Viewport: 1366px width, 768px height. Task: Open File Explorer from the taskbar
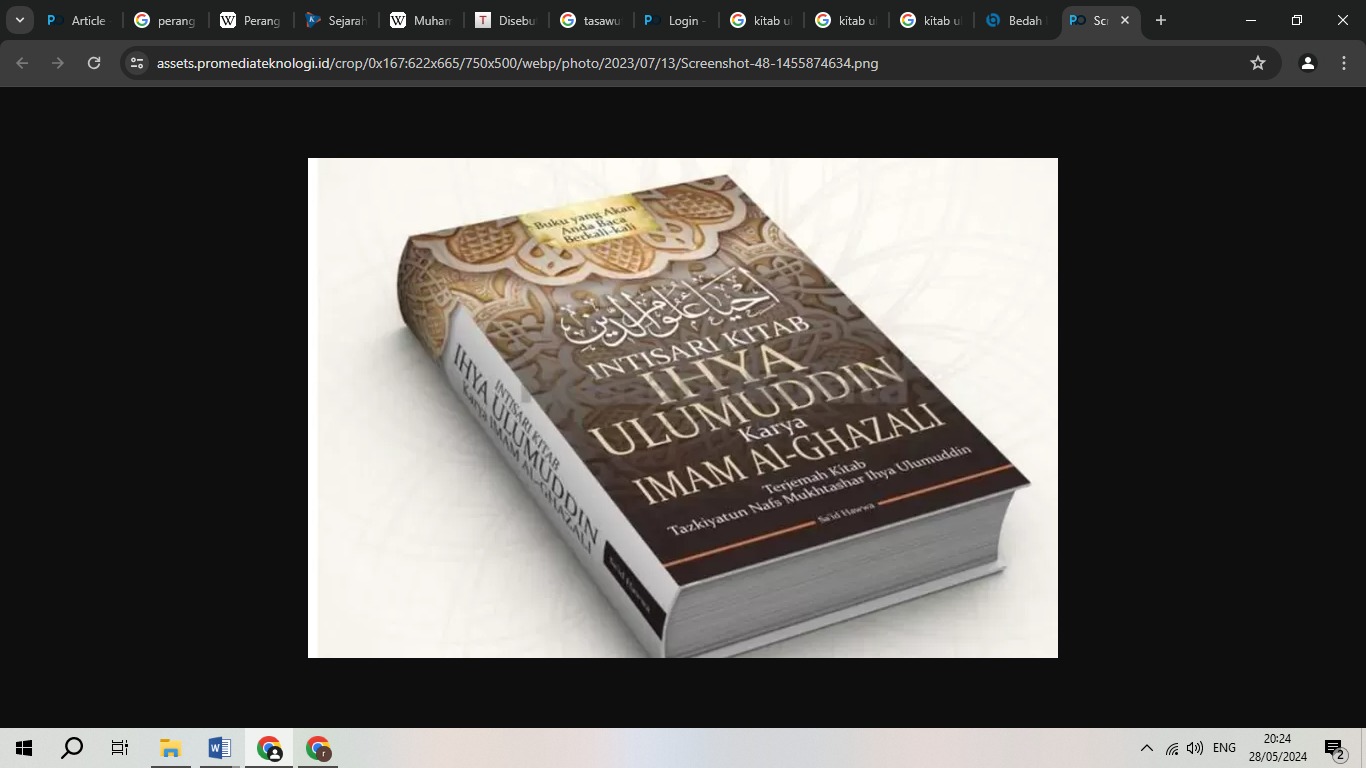pyautogui.click(x=170, y=748)
